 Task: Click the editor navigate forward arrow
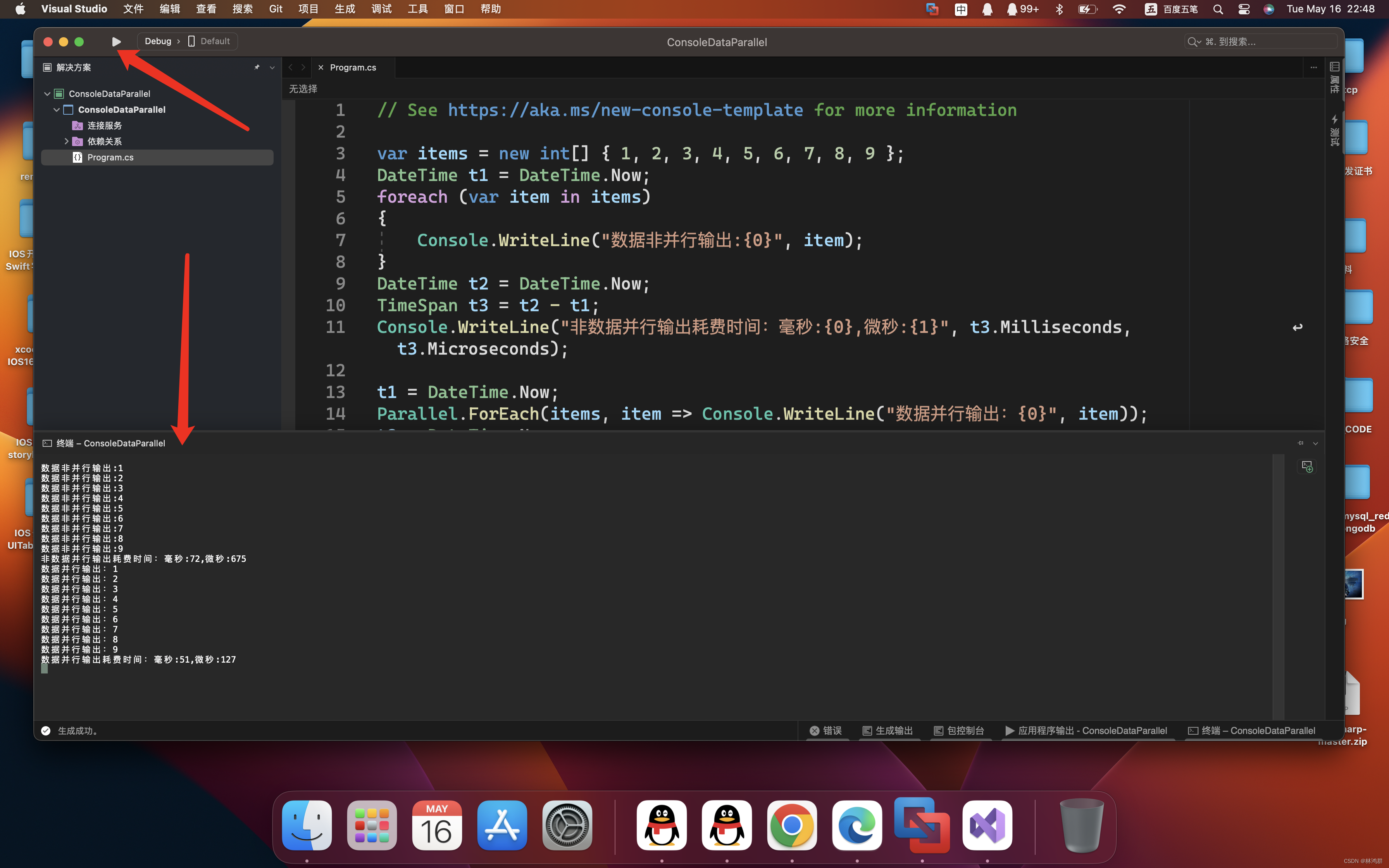point(303,67)
